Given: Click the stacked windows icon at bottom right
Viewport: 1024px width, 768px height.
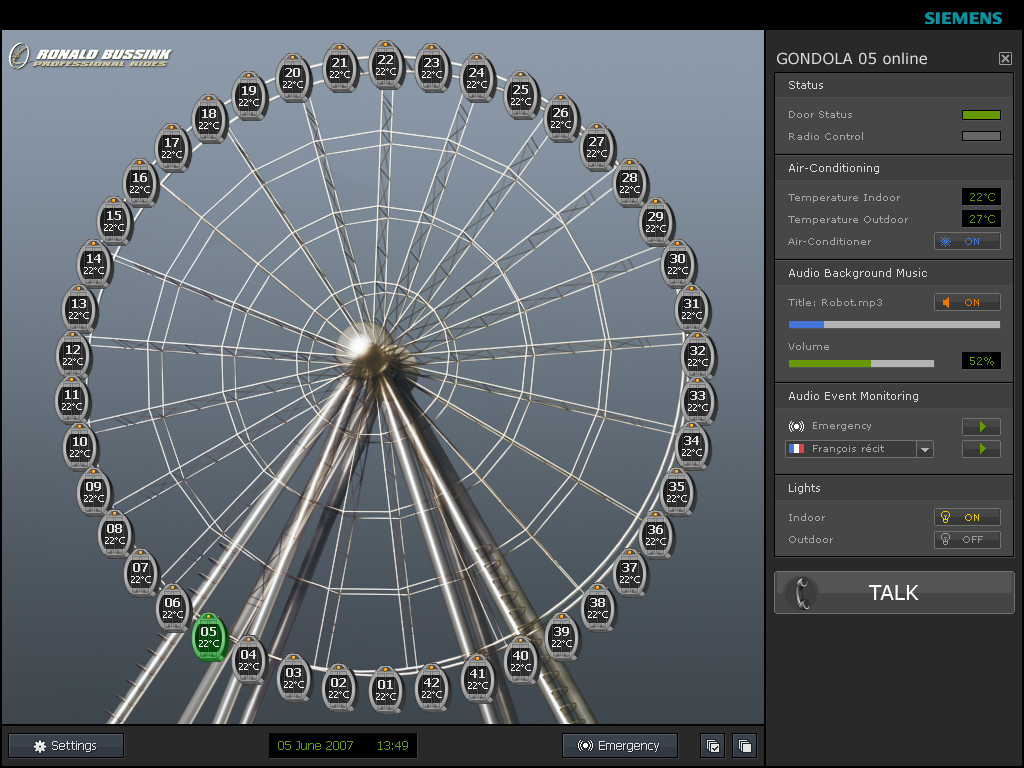Looking at the screenshot, I should point(744,746).
